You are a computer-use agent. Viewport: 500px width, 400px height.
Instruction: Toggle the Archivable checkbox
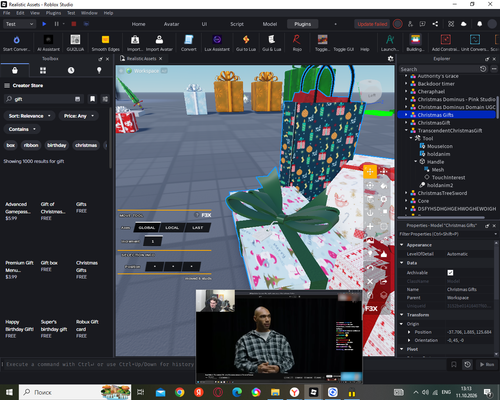point(450,273)
